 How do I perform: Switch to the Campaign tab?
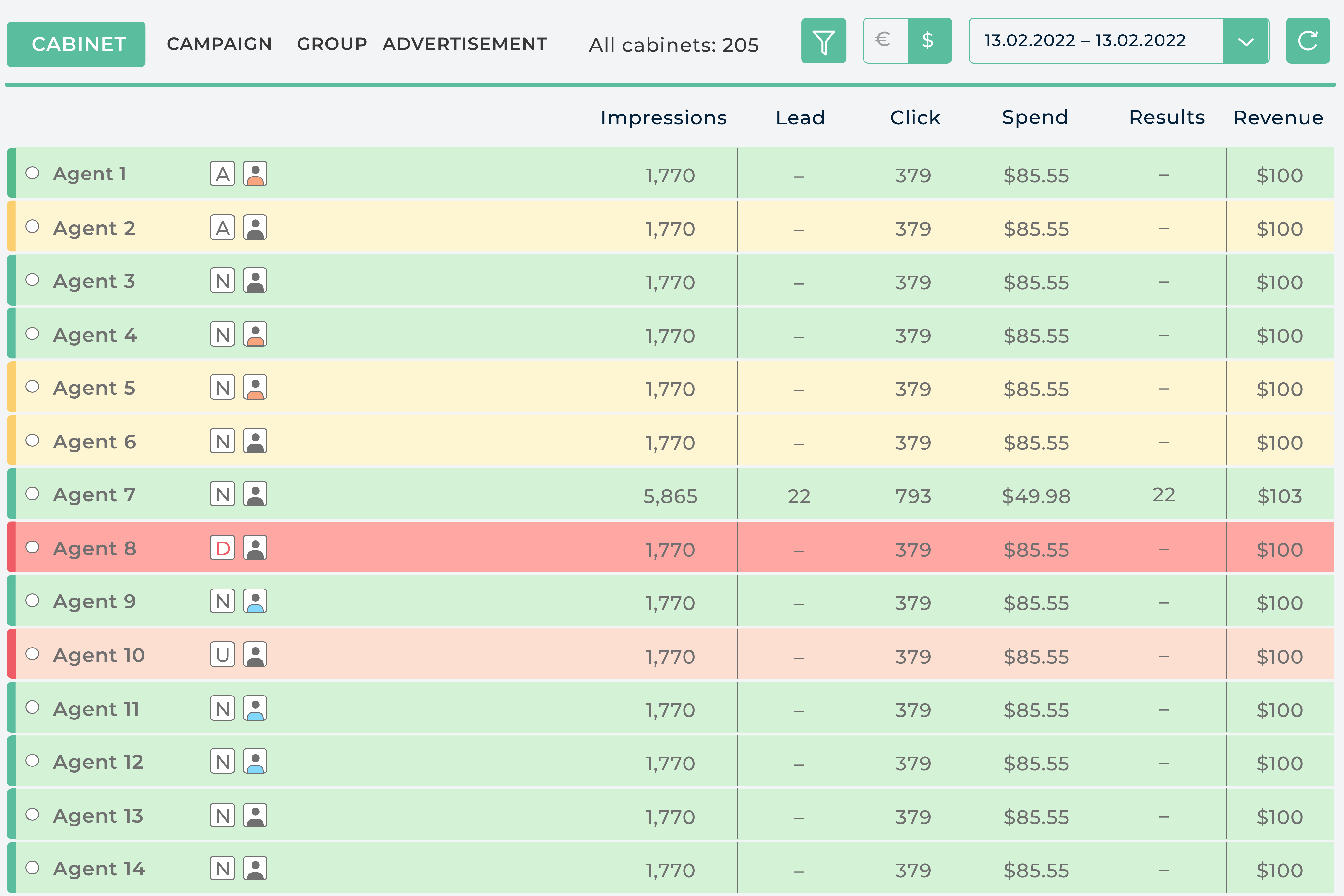[219, 44]
